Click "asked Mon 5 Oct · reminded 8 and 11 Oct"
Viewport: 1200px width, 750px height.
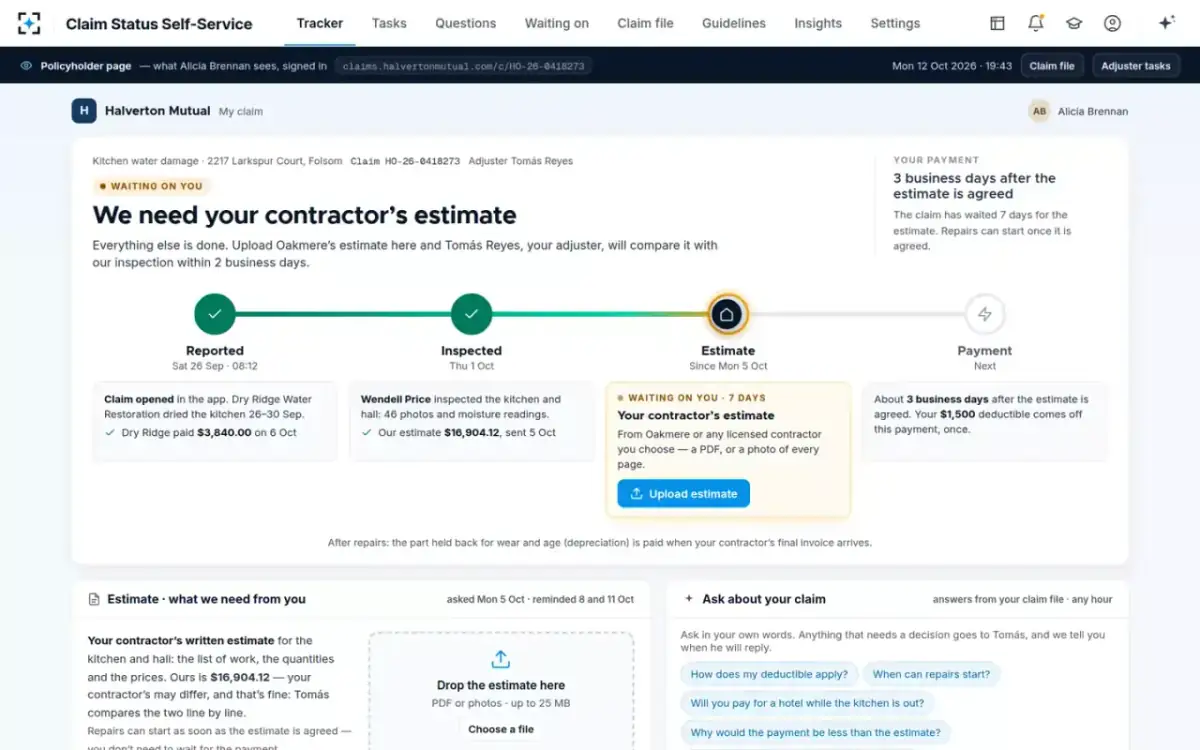coord(540,600)
